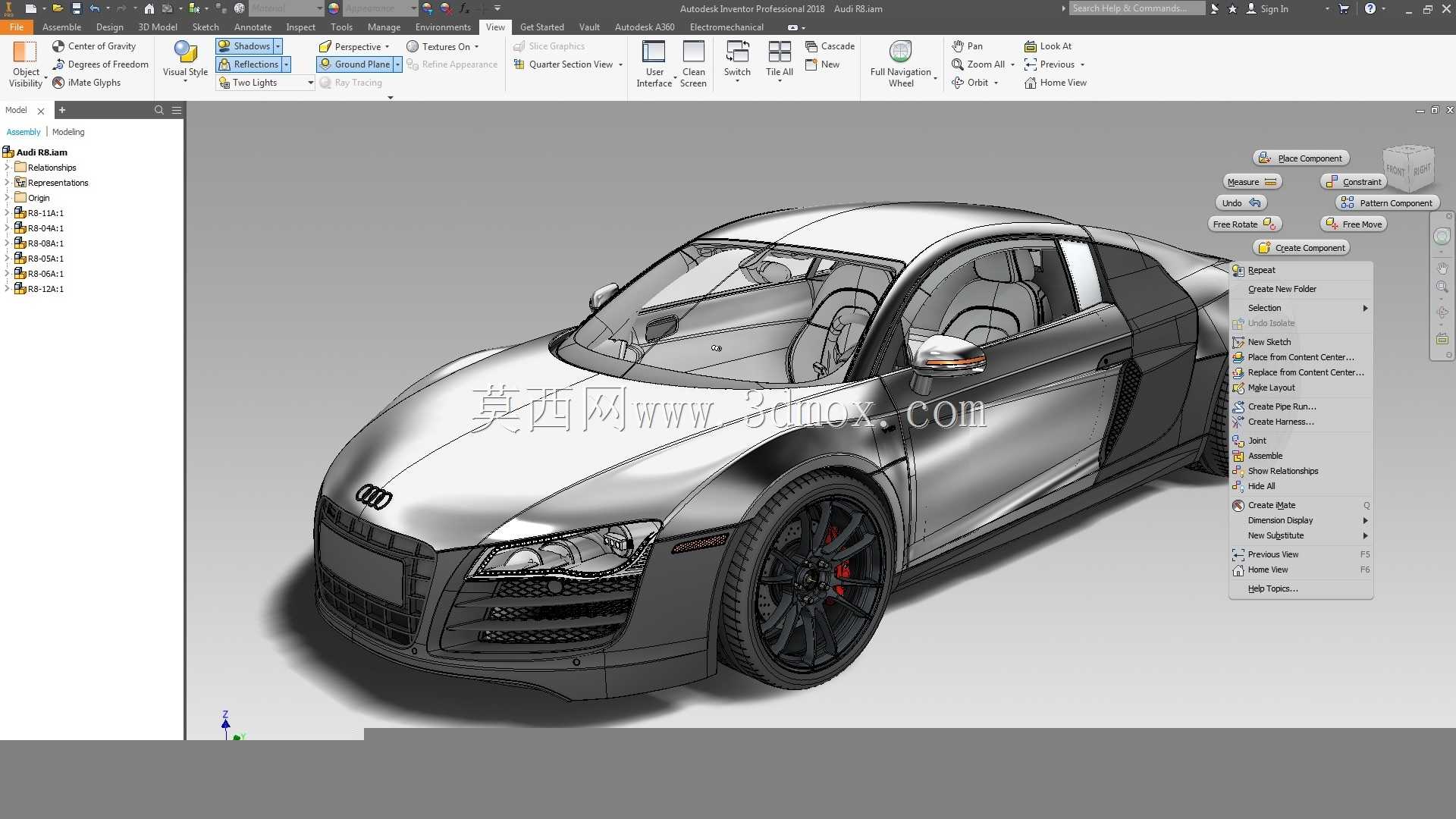Open the Textures On dropdown
The image size is (1456, 819).
[443, 46]
